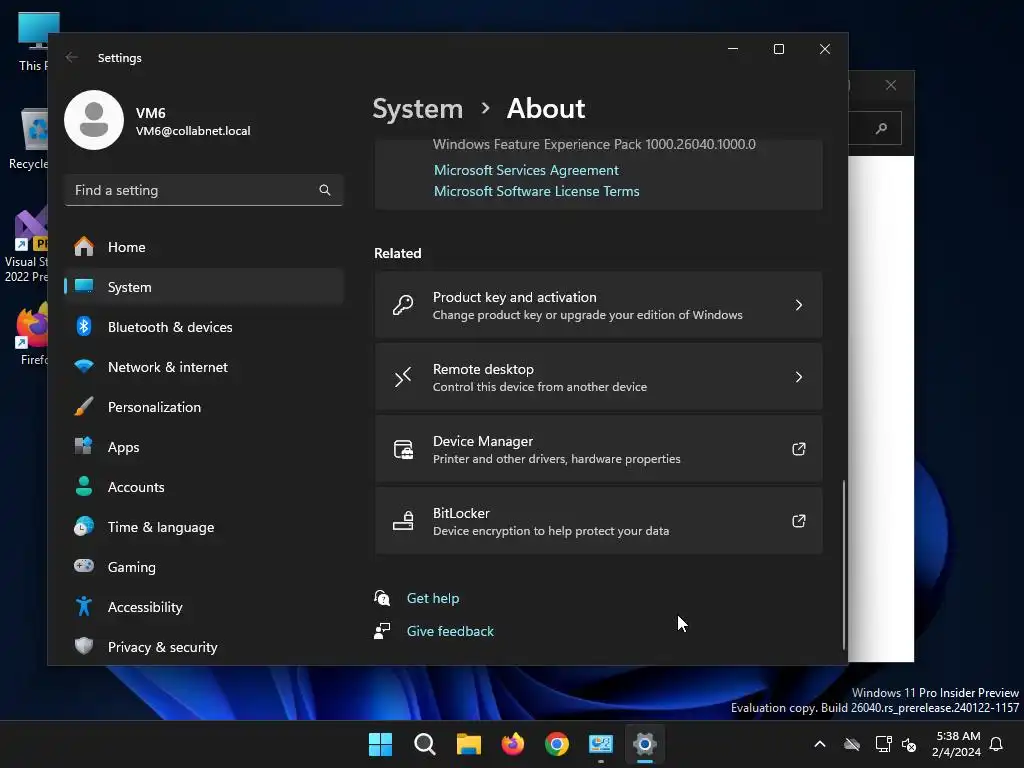
Task: Open the notification bell in the taskbar
Action: coord(997,744)
